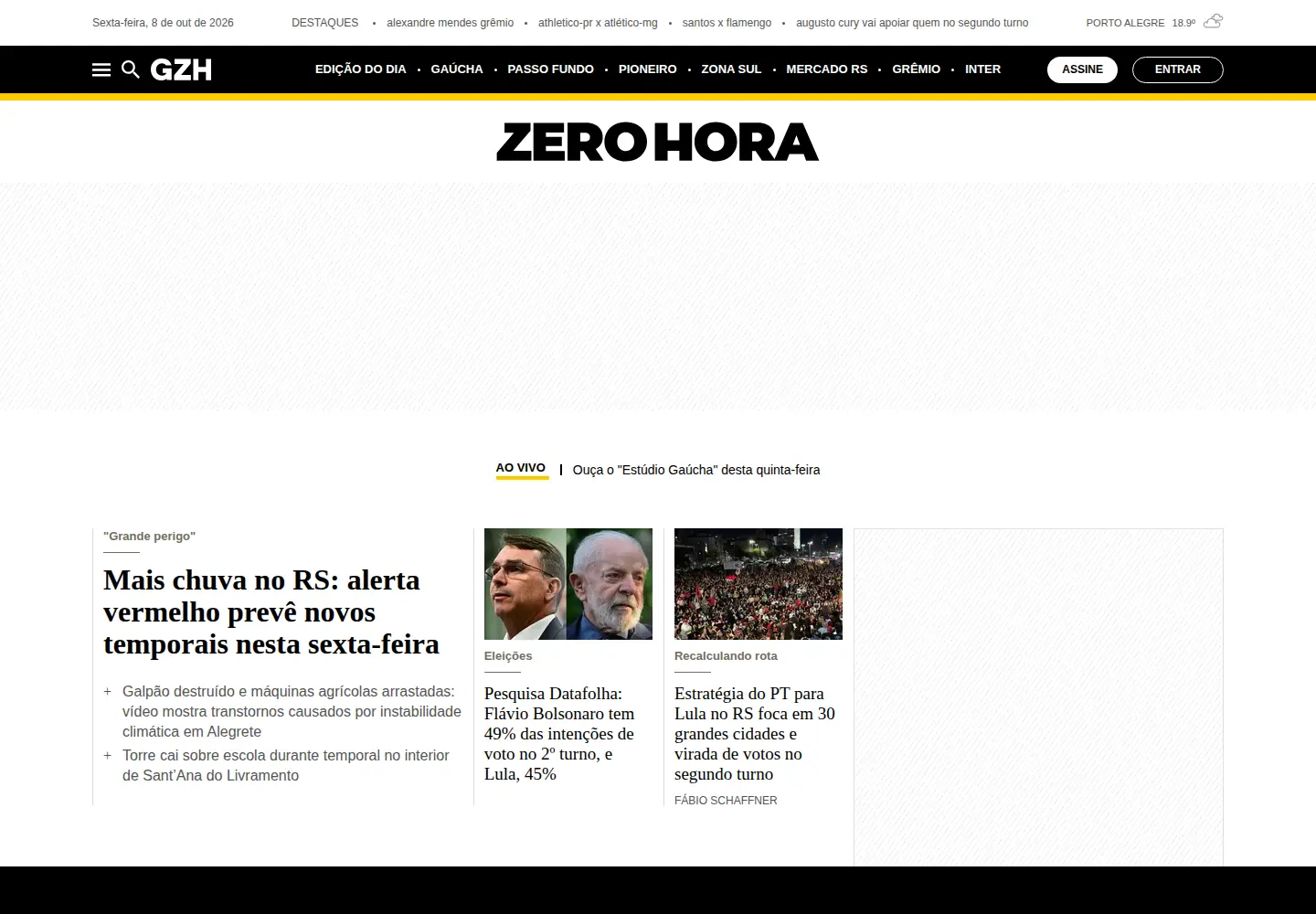
Task: Open 'Galpão destruído' related story link
Action: point(292,711)
